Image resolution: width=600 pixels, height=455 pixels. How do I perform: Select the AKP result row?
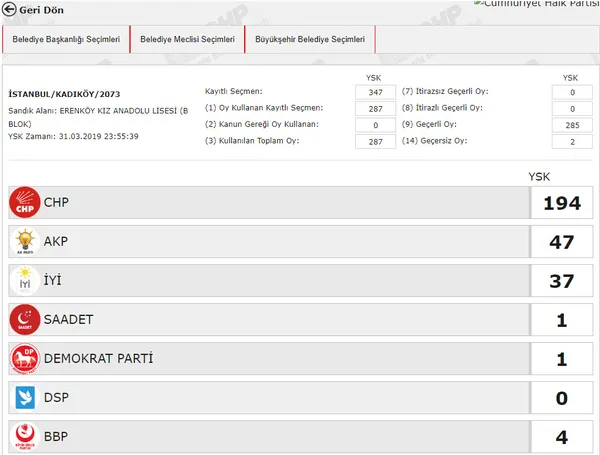(270, 242)
